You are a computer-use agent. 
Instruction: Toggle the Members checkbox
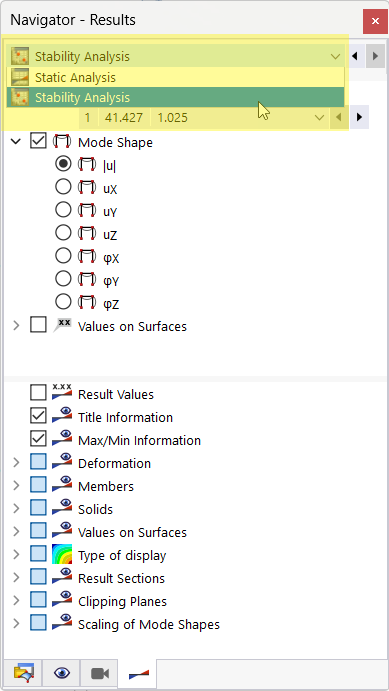point(38,485)
